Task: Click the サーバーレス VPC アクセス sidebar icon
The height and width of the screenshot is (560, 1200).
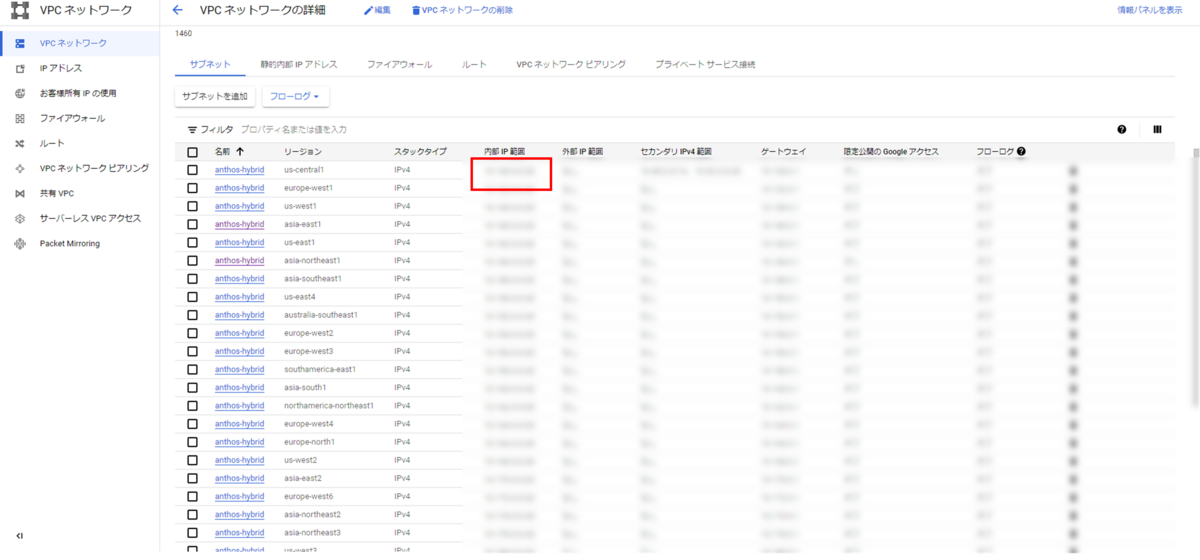Action: pyautogui.click(x=19, y=218)
